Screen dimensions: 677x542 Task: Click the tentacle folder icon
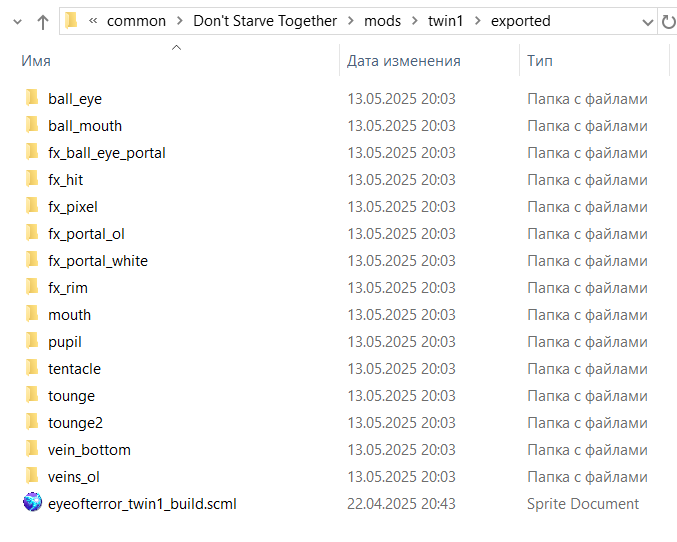[32, 369]
